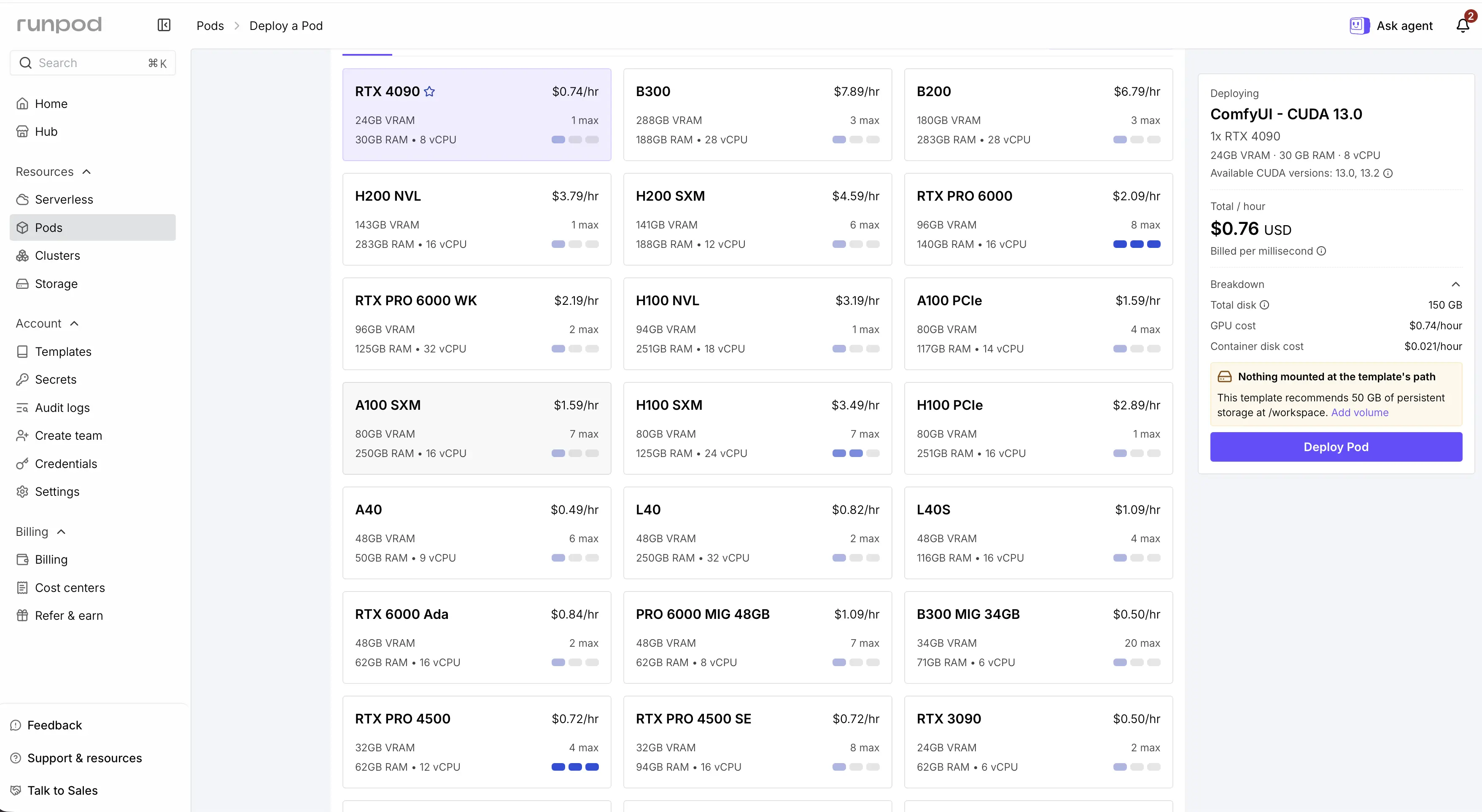Screen dimensions: 1482x812
Task: Favorite the RTX 4090 star icon
Action: coord(429,91)
